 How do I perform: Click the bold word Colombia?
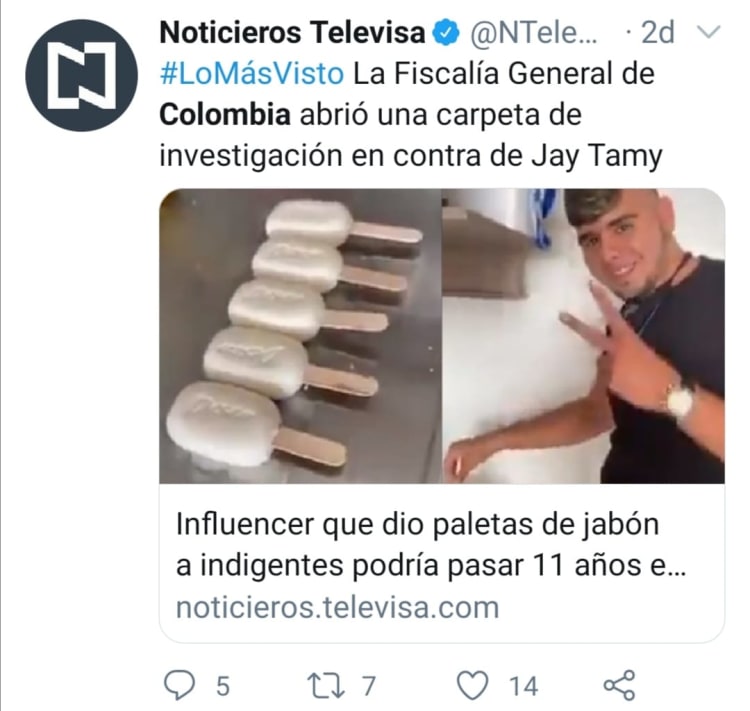[225, 115]
